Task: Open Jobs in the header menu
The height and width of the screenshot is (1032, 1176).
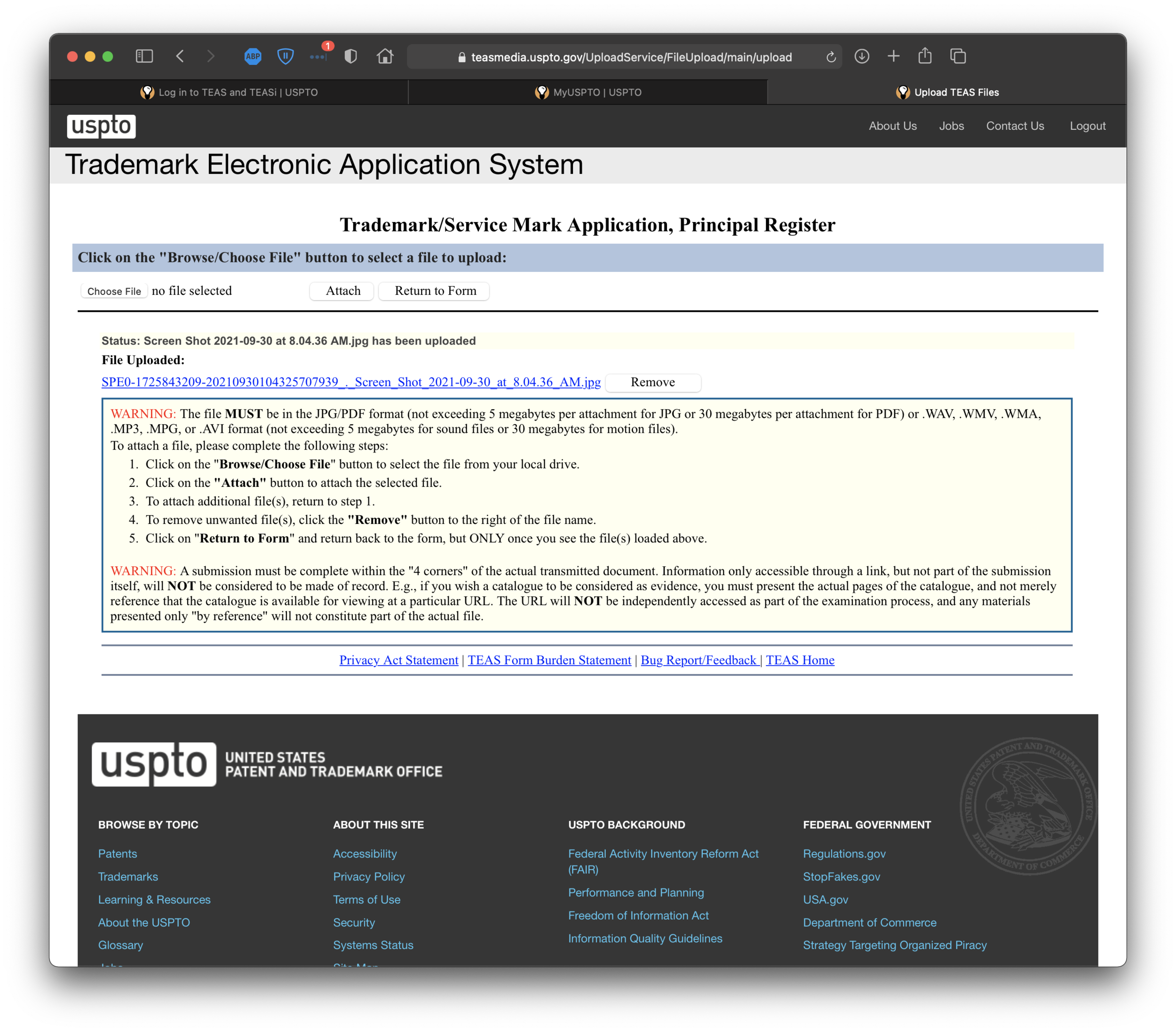Action: point(951,126)
